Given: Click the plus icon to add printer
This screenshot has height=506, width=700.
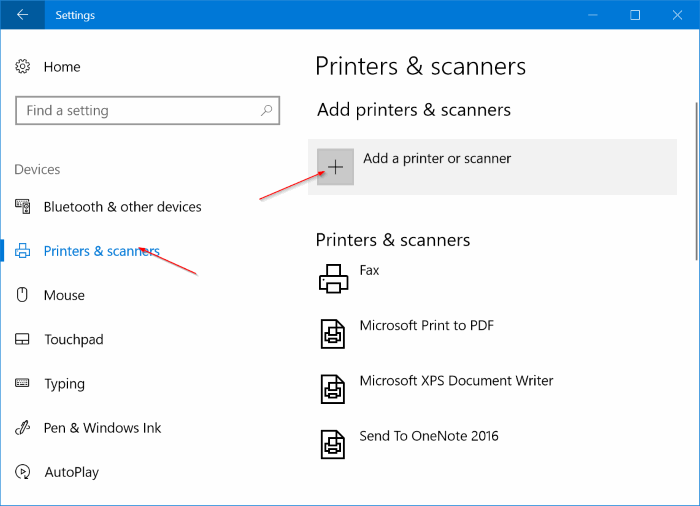Looking at the screenshot, I should (335, 167).
